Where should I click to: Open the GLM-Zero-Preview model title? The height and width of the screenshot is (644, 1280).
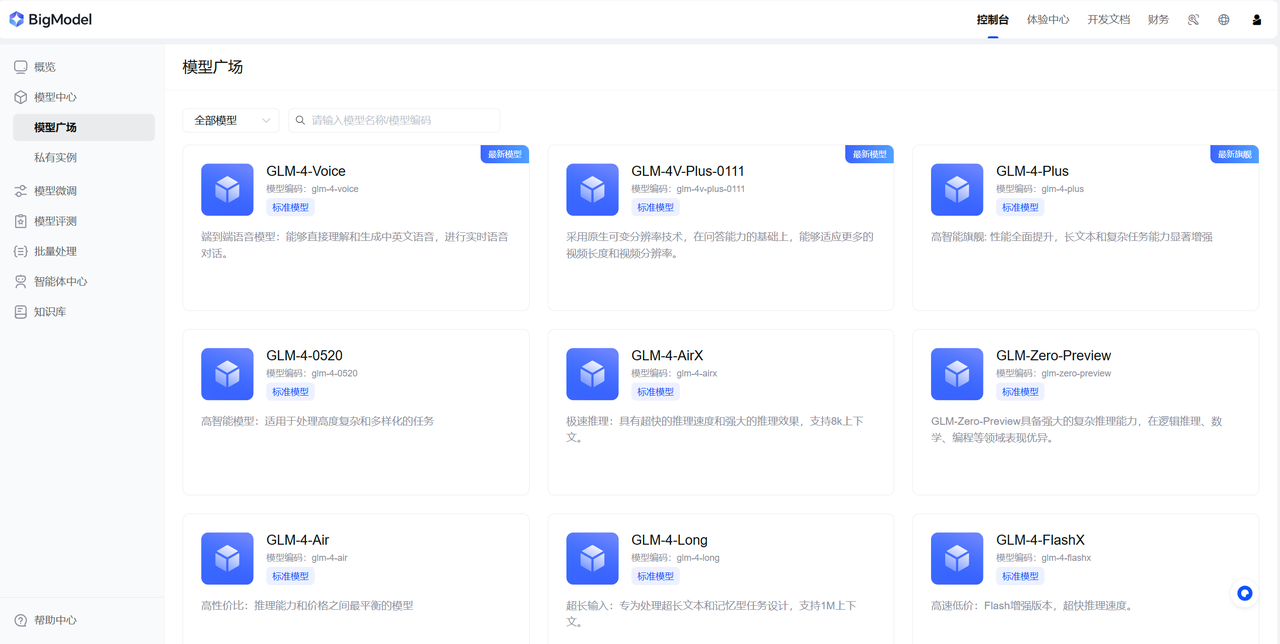1054,356
